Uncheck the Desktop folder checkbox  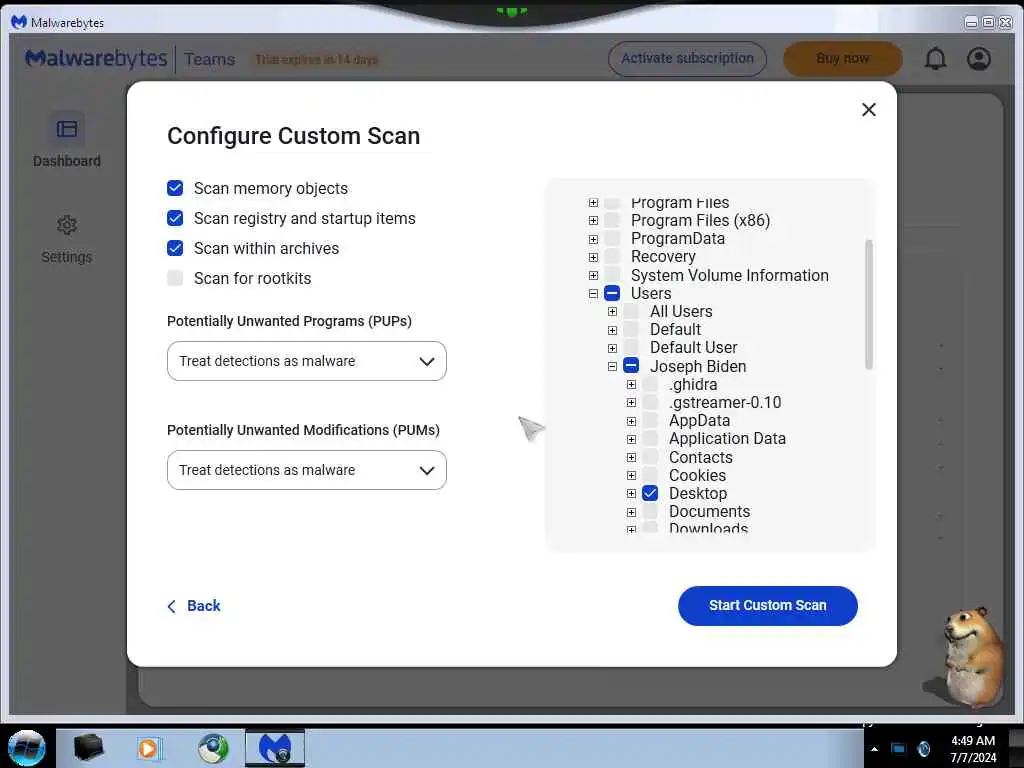(650, 493)
